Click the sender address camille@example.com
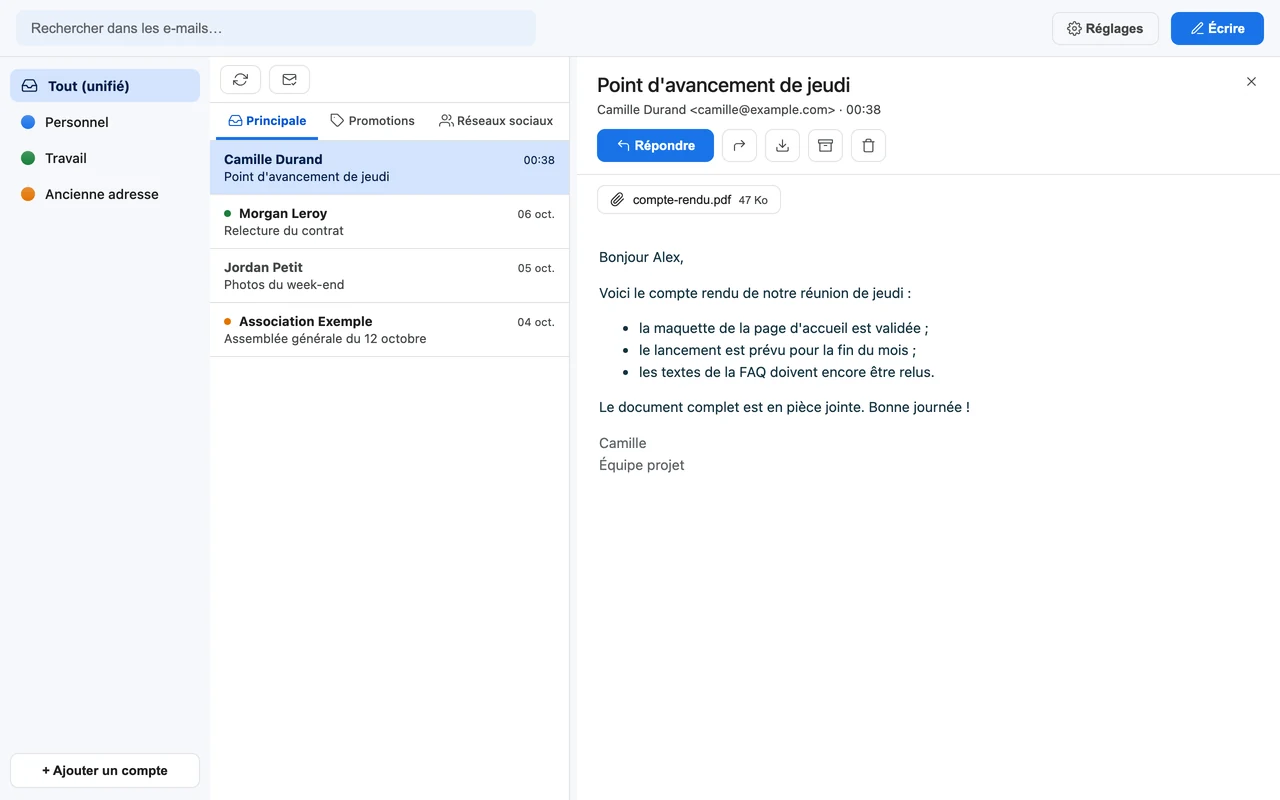This screenshot has width=1280, height=800. pos(762,110)
